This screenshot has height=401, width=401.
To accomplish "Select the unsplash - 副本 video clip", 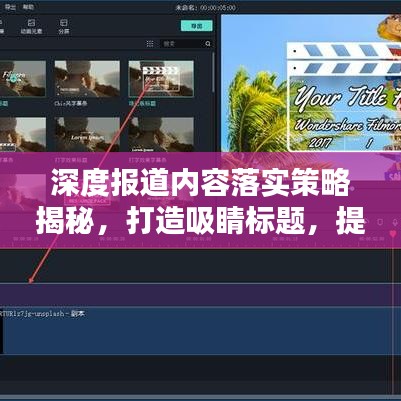I will click(200, 331).
